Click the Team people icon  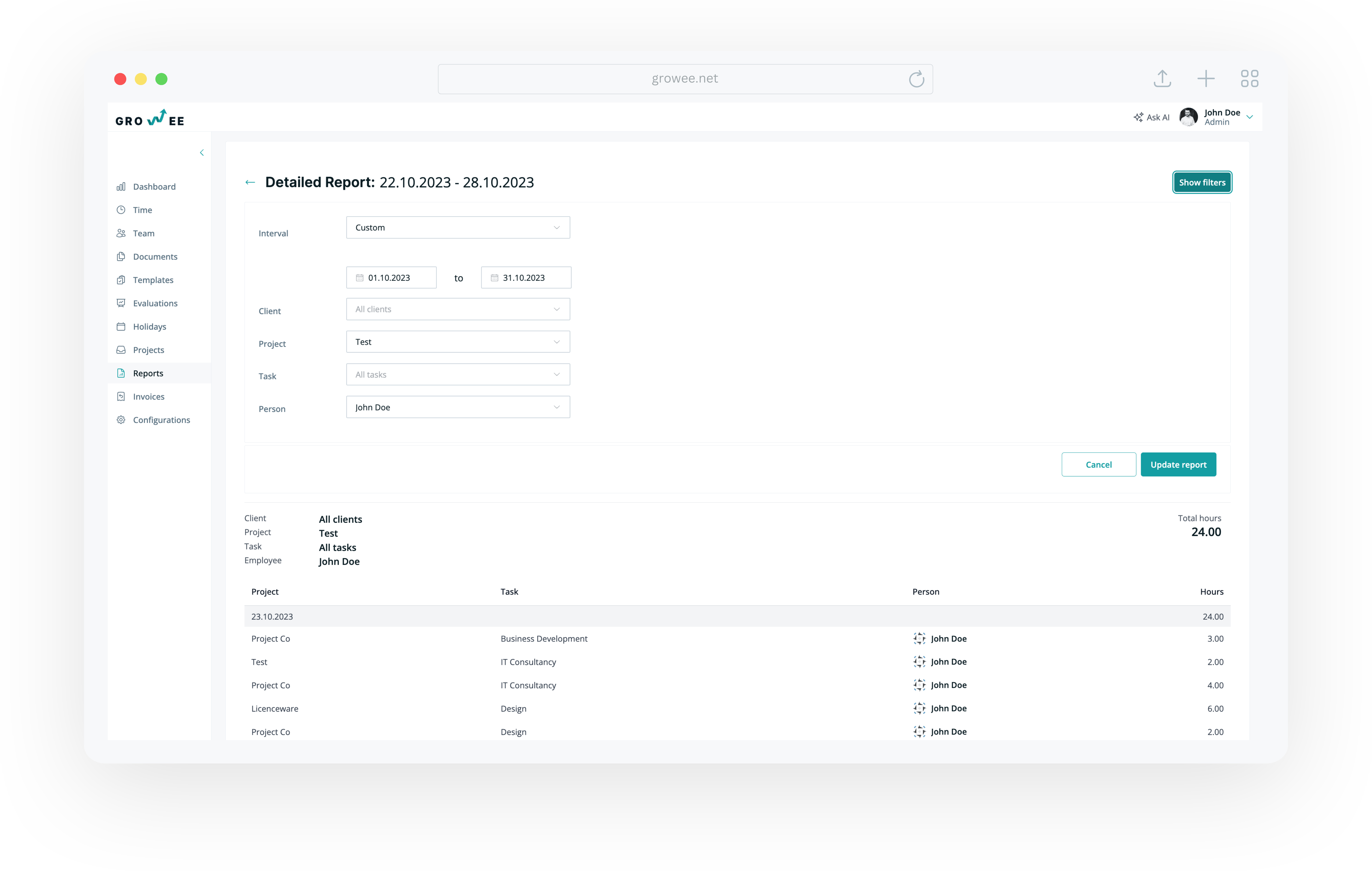(x=121, y=234)
